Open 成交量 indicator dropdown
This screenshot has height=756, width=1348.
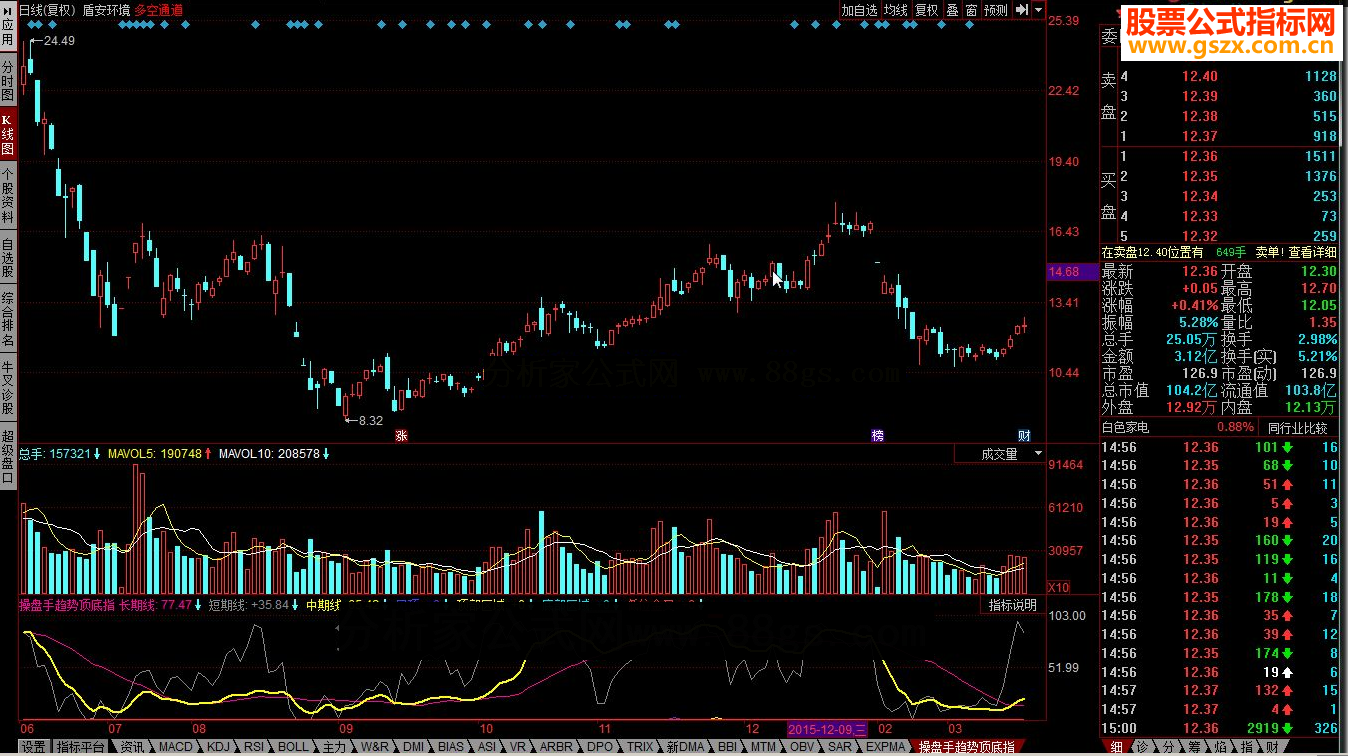[999, 454]
